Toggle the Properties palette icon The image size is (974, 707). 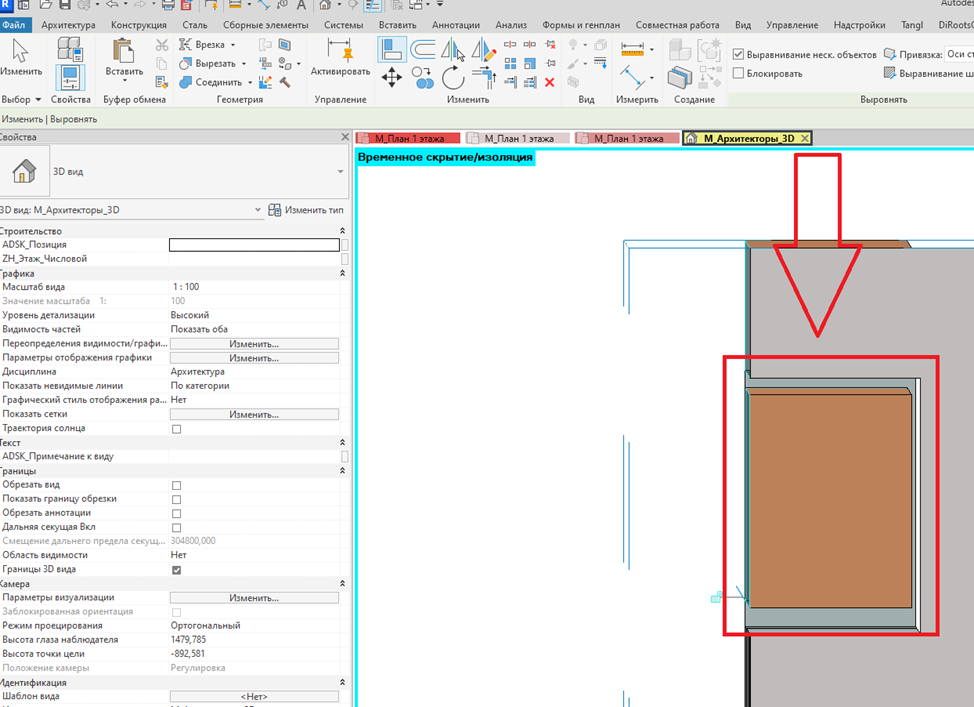point(70,78)
